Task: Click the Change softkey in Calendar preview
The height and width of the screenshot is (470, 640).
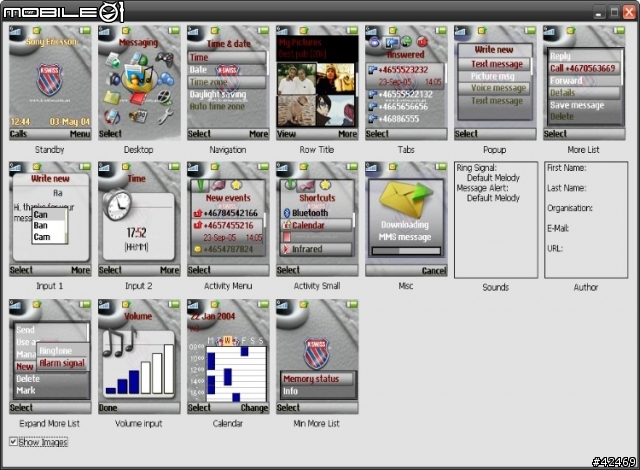Action: 254,408
